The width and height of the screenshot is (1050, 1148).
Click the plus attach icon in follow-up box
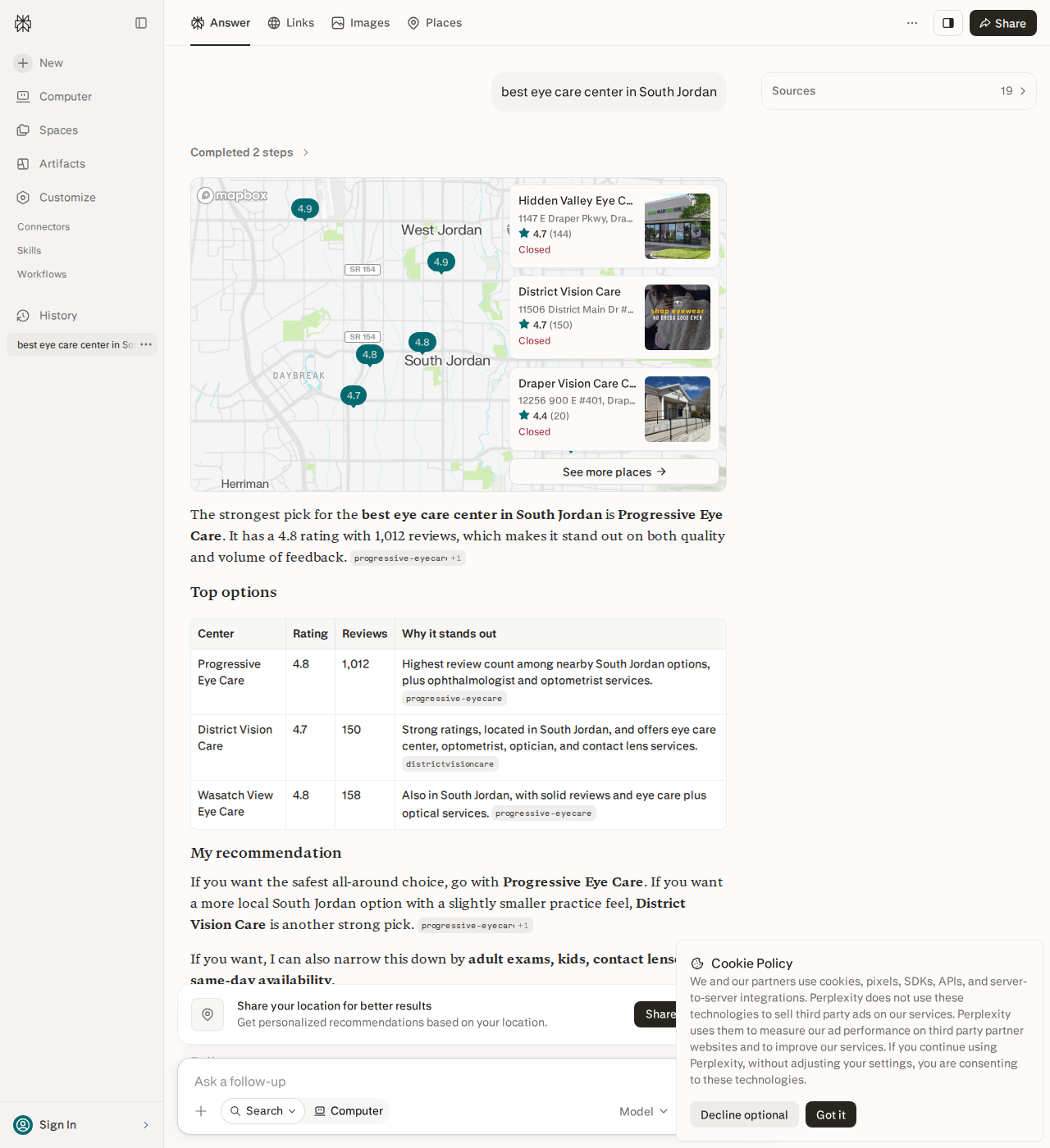[201, 1111]
